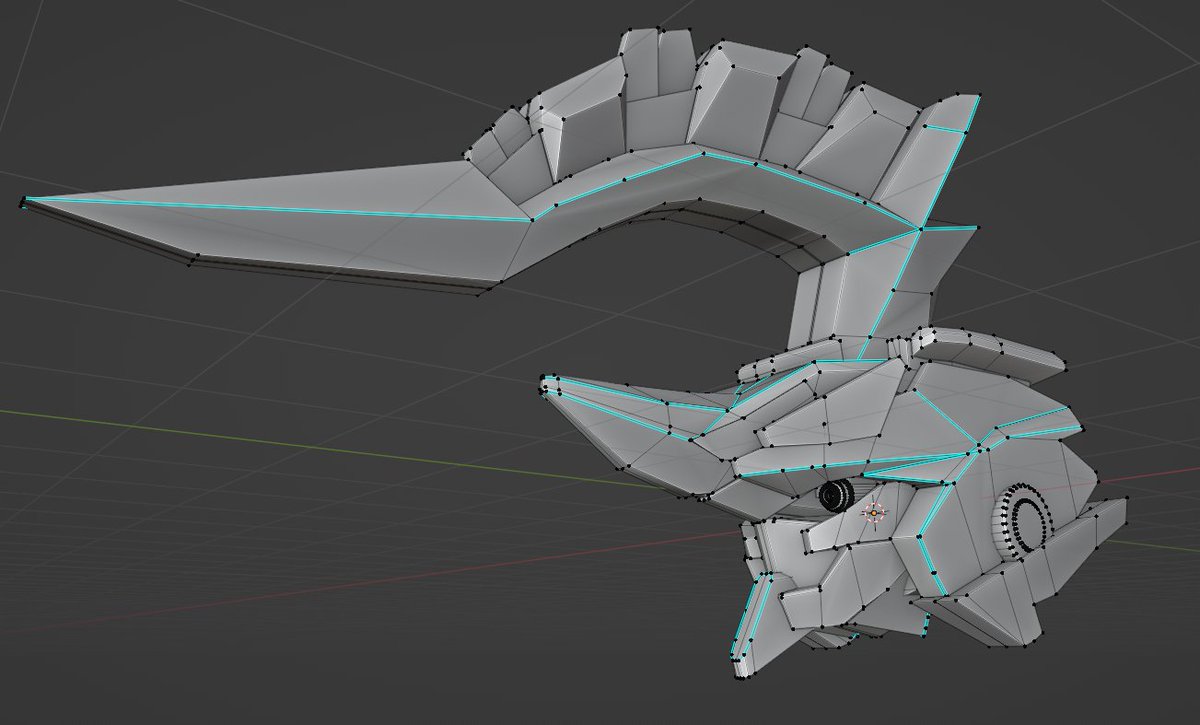Click the 3D cursor crosshair on the head

(875, 512)
